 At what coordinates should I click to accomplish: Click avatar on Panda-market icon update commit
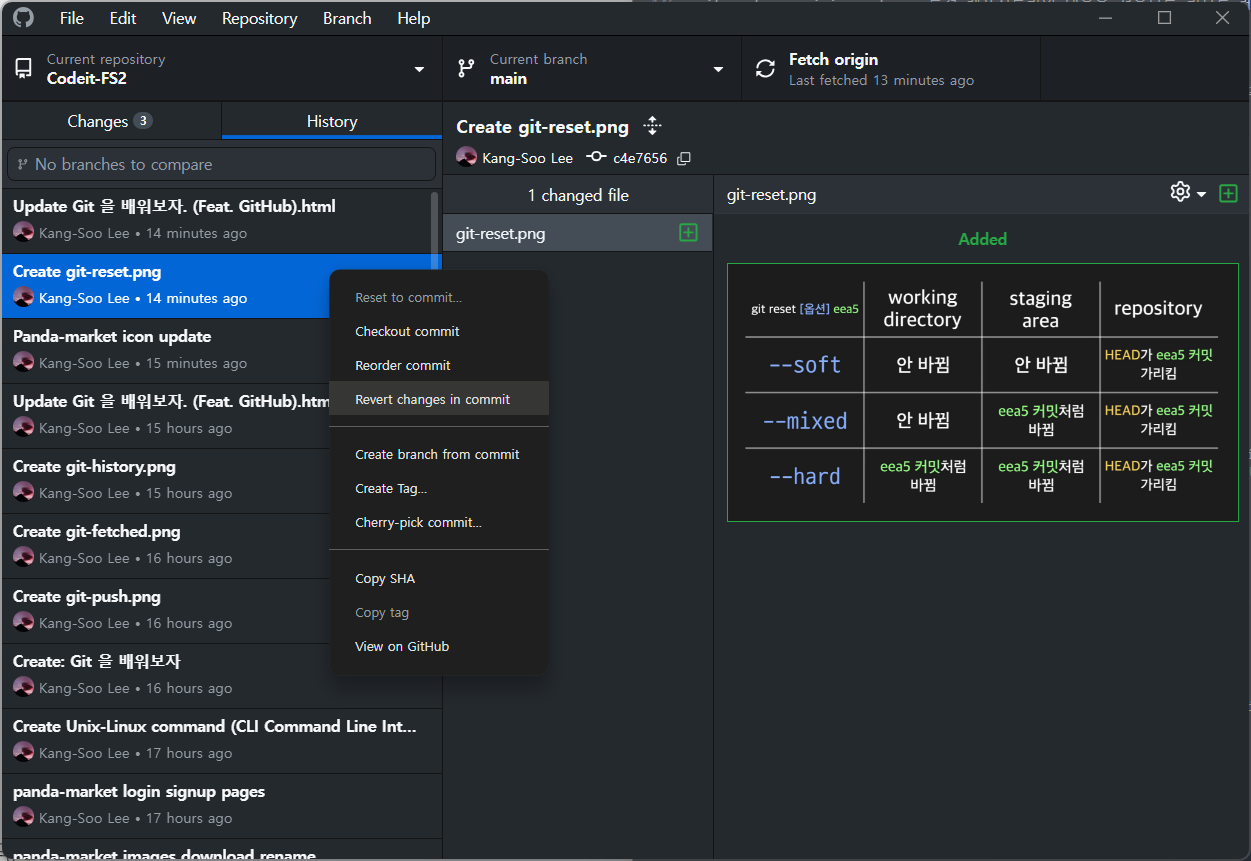point(24,363)
